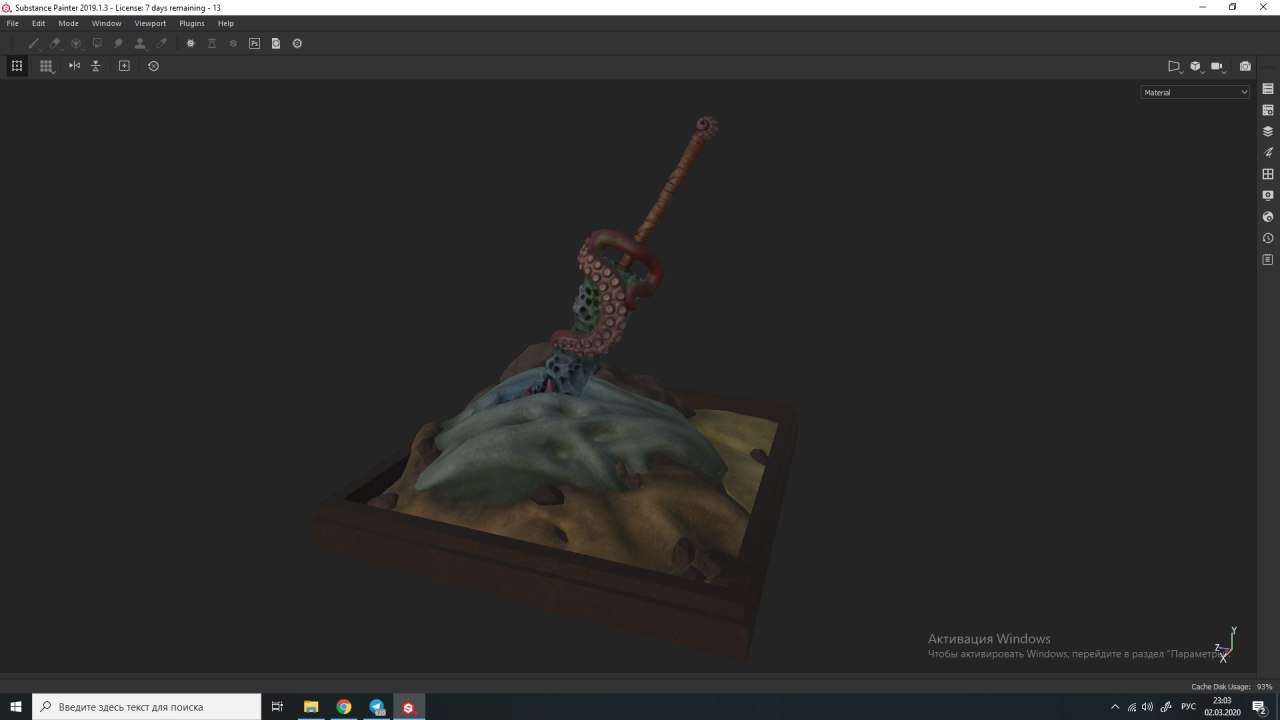Toggle vertical symmetry mirroring
The width and height of the screenshot is (1280, 720).
click(x=96, y=66)
